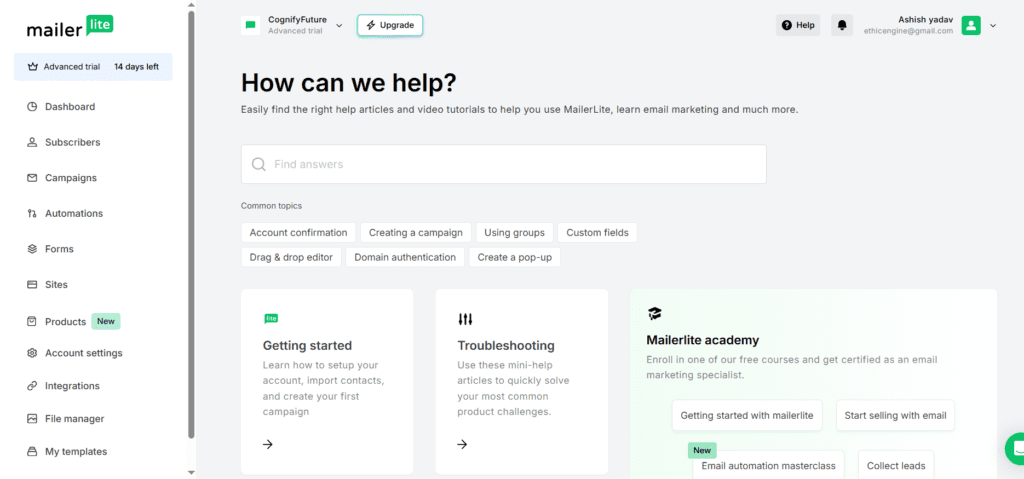Image resolution: width=1024 pixels, height=479 pixels.
Task: Choose the Custom fields topic
Action: pyautogui.click(x=598, y=233)
